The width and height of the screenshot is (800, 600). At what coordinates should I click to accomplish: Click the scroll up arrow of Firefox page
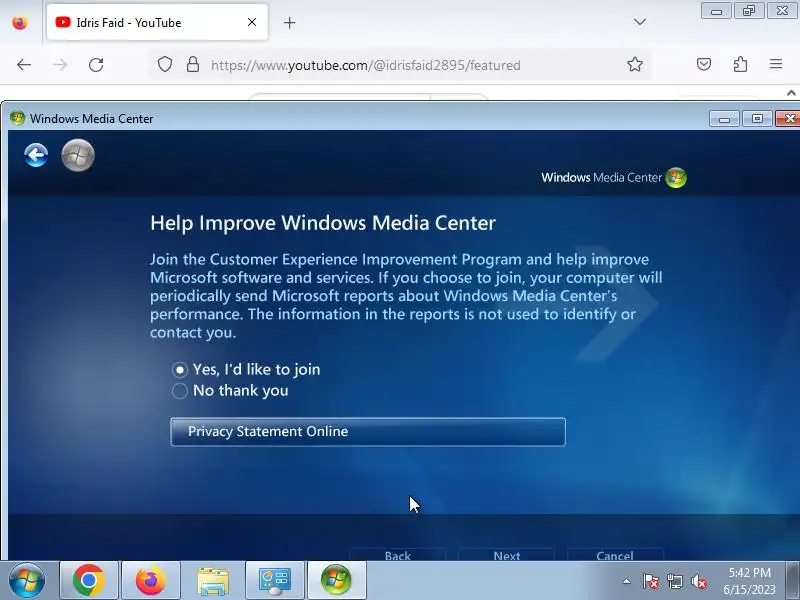pyautogui.click(x=791, y=93)
